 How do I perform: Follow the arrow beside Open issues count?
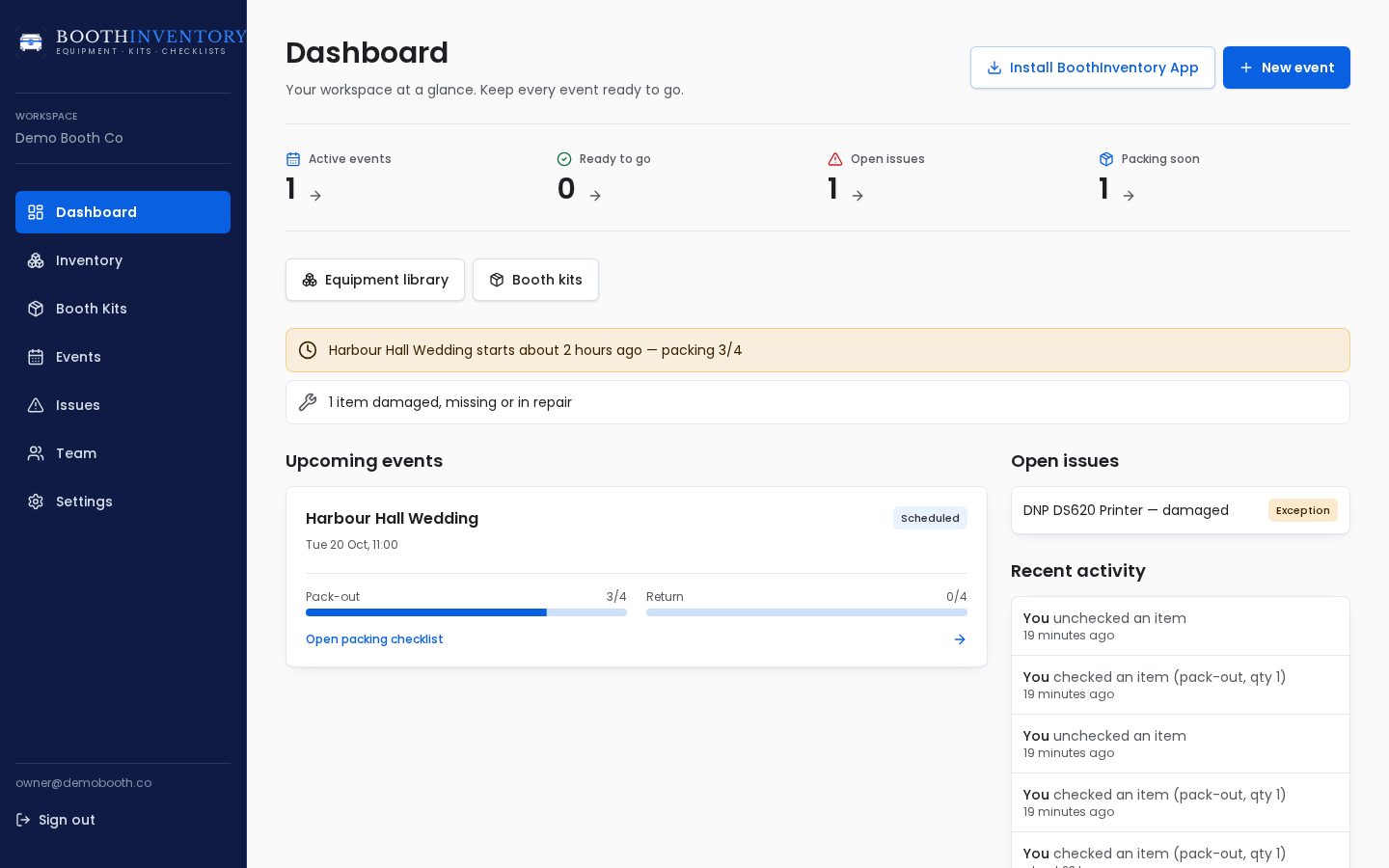click(x=858, y=196)
